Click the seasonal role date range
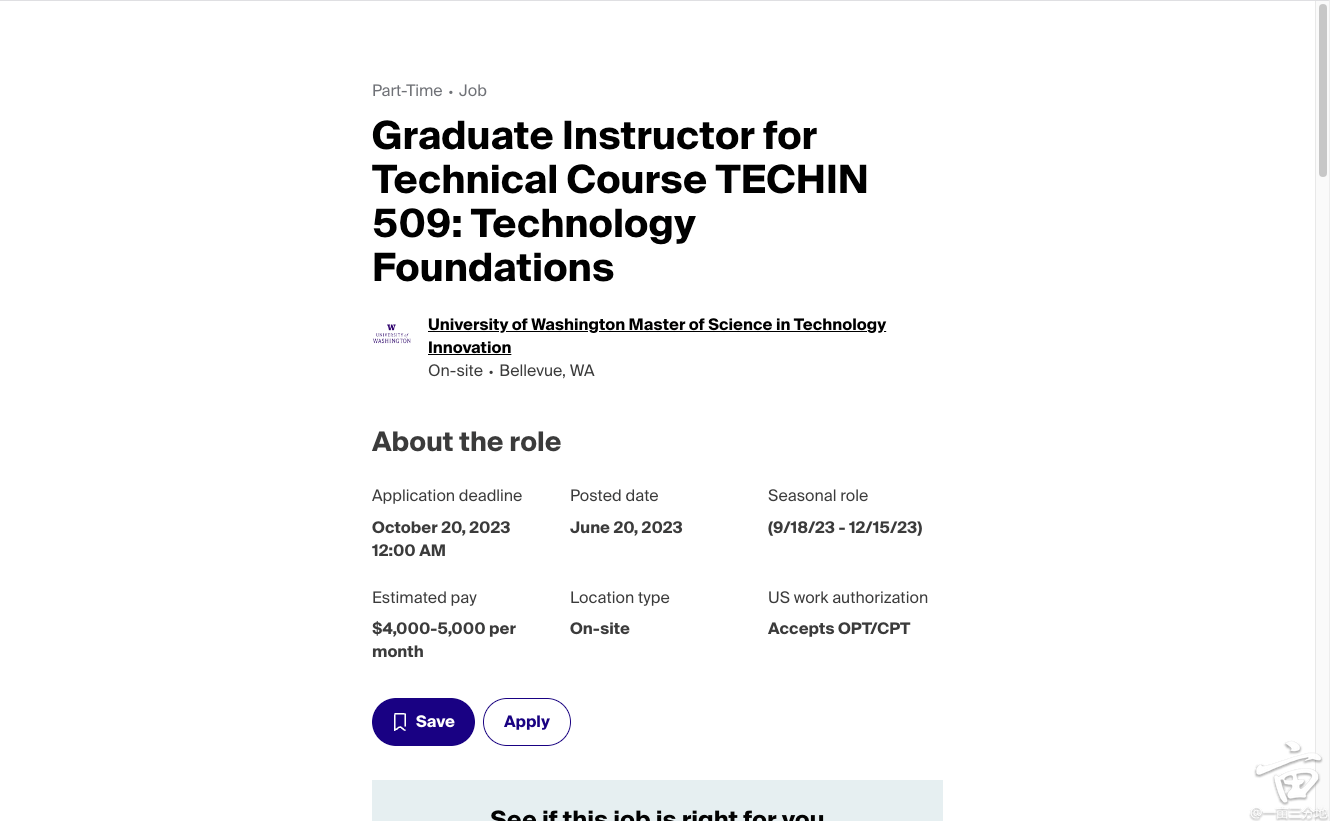The height and width of the screenshot is (821, 1330). point(844,527)
